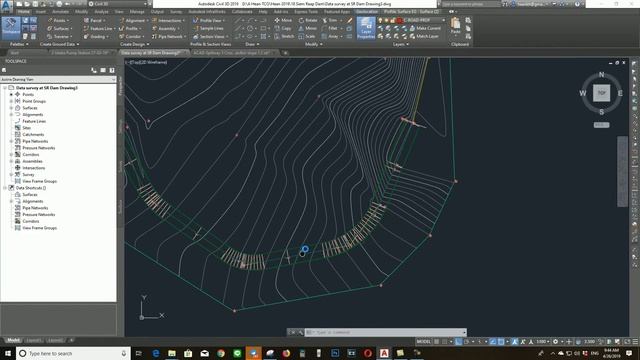This screenshot has width=640, height=360.
Task: Select the Move tool
Action: point(283,20)
